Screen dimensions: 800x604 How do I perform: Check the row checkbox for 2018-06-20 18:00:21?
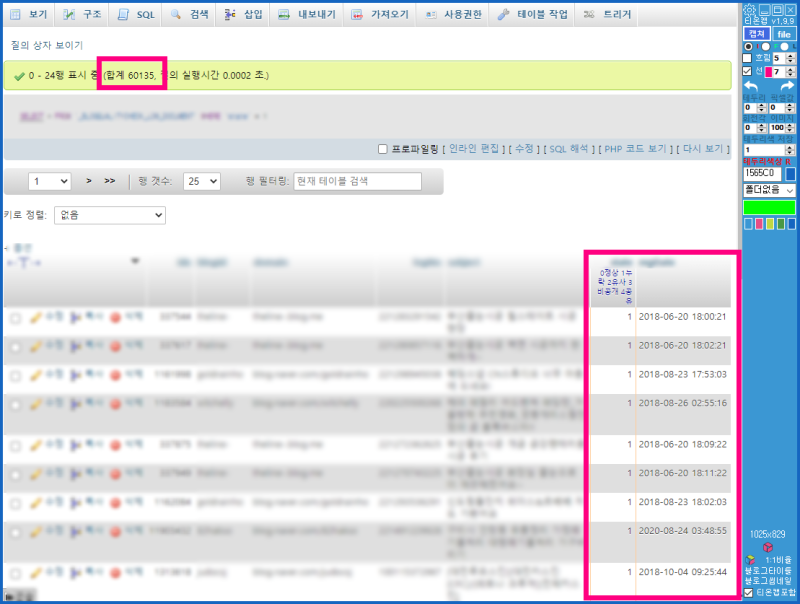16,318
